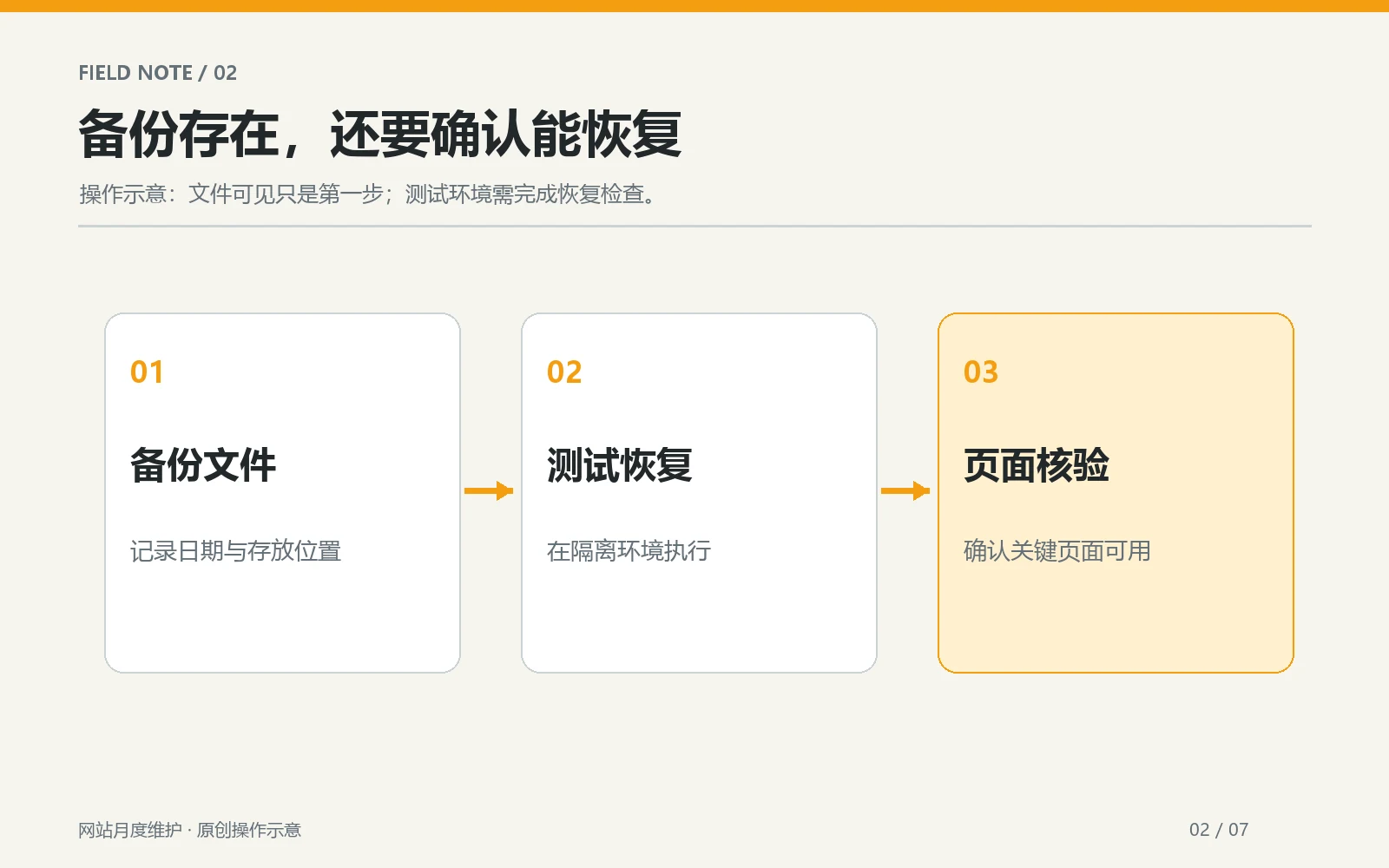Image resolution: width=1389 pixels, height=868 pixels.
Task: Select the headline '备份存在，还要确认能恢复'
Action: coord(380,135)
